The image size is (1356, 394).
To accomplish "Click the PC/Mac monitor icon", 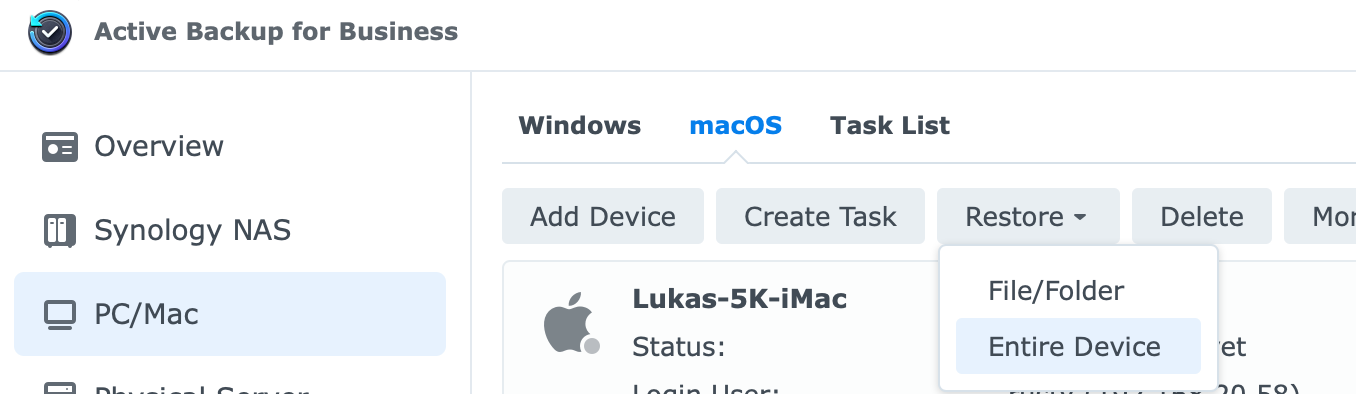I will 60,315.
